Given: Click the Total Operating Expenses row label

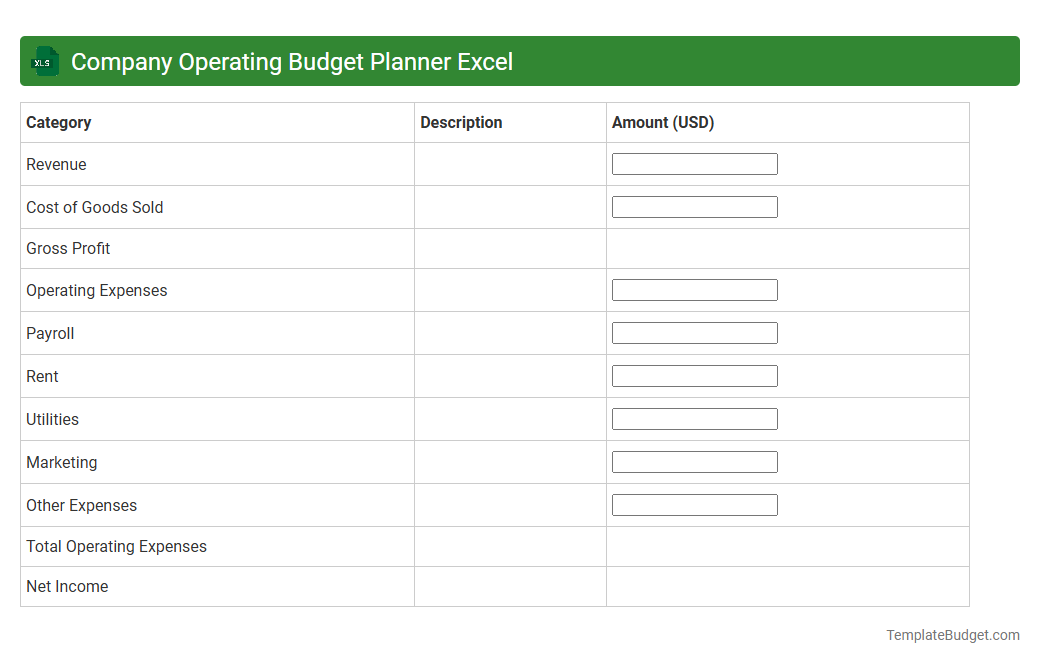Looking at the screenshot, I should (116, 546).
